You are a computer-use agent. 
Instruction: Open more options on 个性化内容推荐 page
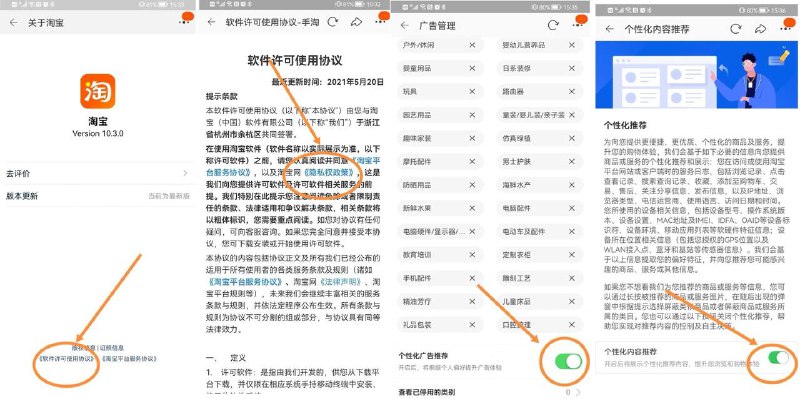click(786, 29)
